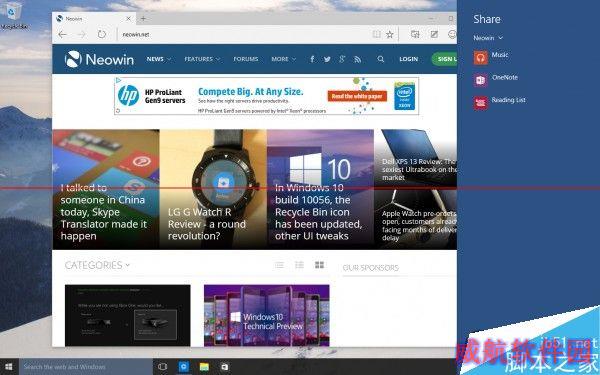Expand the CATEGORIES dropdown
The width and height of the screenshot is (600, 375).
(97, 265)
